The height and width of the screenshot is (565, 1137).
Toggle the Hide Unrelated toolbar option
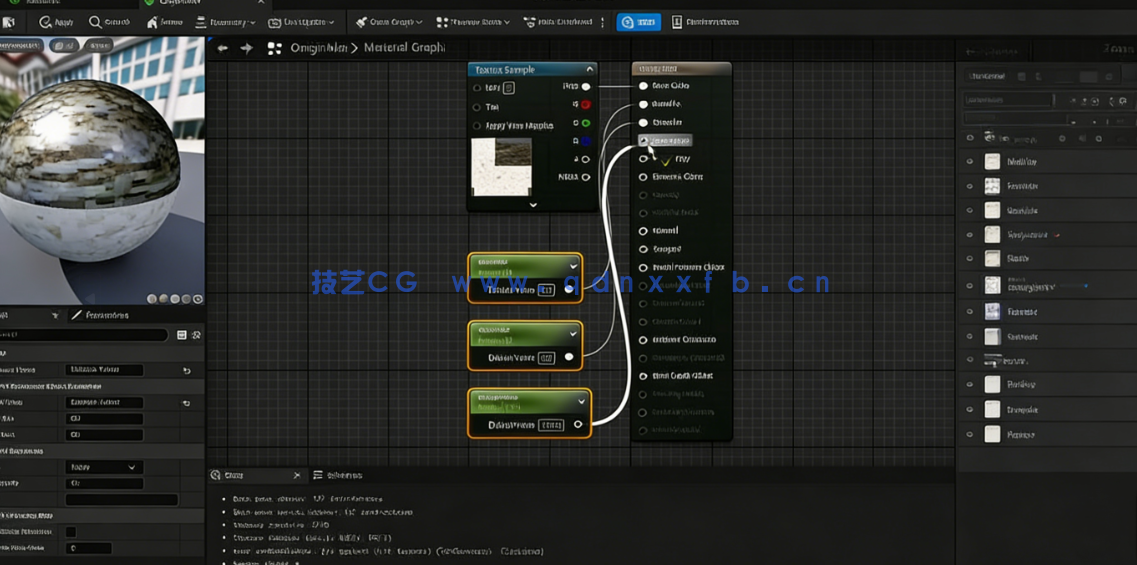pyautogui.click(x=557, y=22)
